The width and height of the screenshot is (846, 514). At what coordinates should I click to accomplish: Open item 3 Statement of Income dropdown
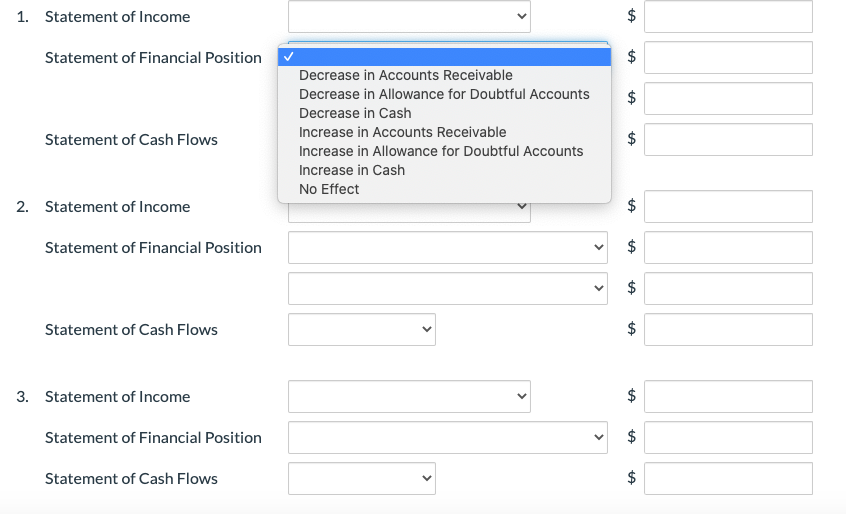(x=409, y=397)
